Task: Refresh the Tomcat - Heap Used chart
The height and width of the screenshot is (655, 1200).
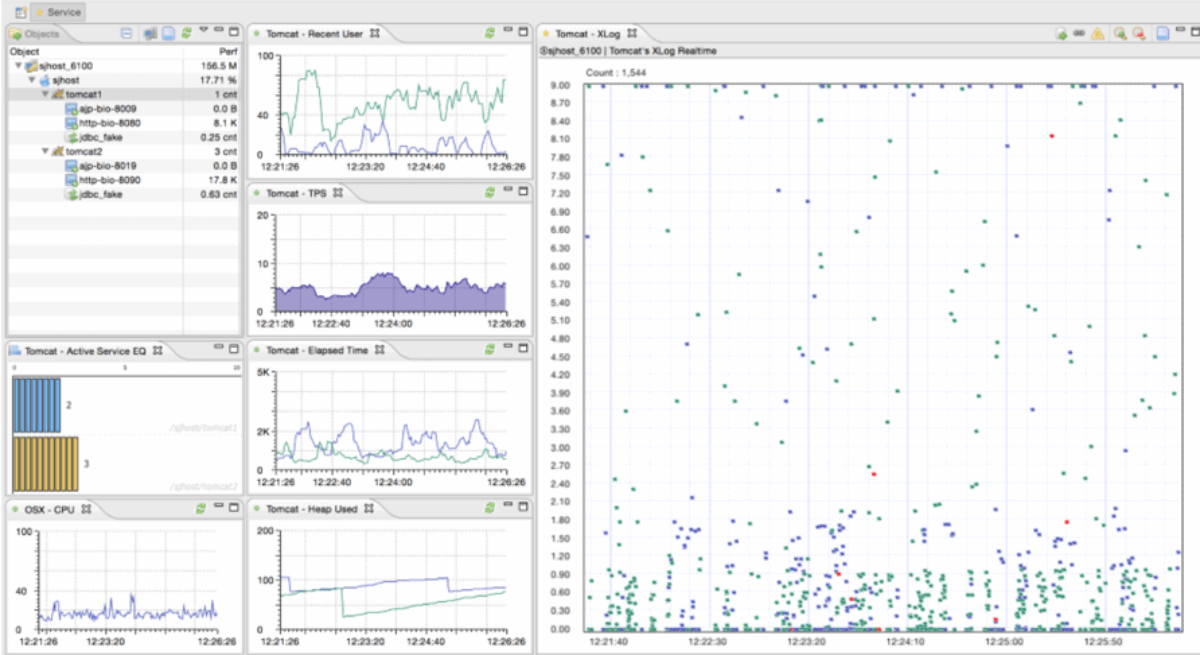Action: (x=489, y=508)
